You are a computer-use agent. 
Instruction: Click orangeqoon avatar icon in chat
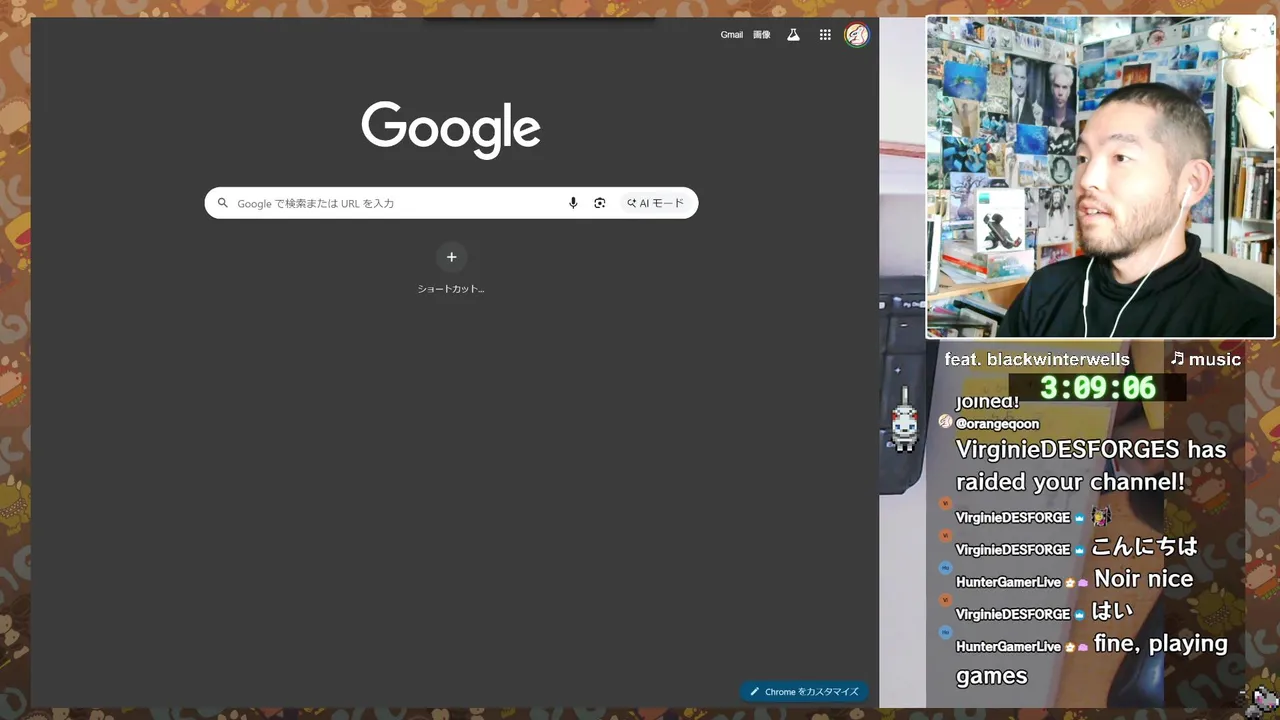[945, 422]
